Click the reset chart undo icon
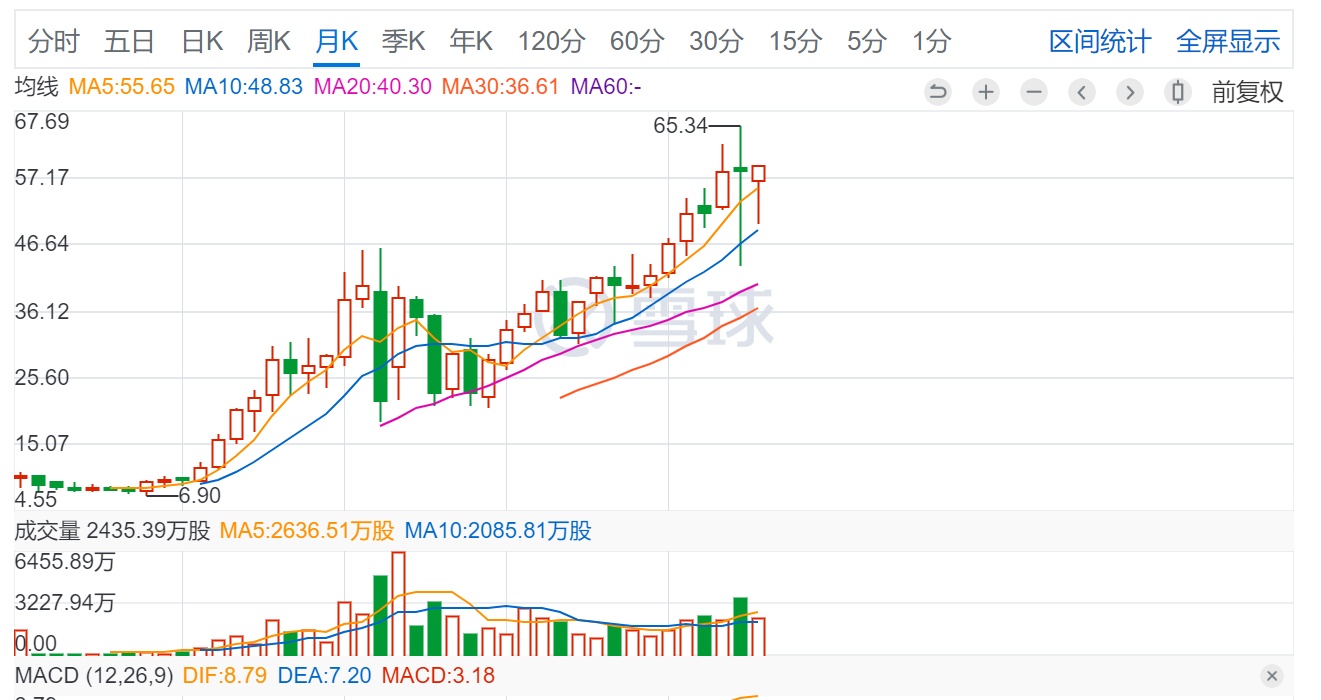 937,93
